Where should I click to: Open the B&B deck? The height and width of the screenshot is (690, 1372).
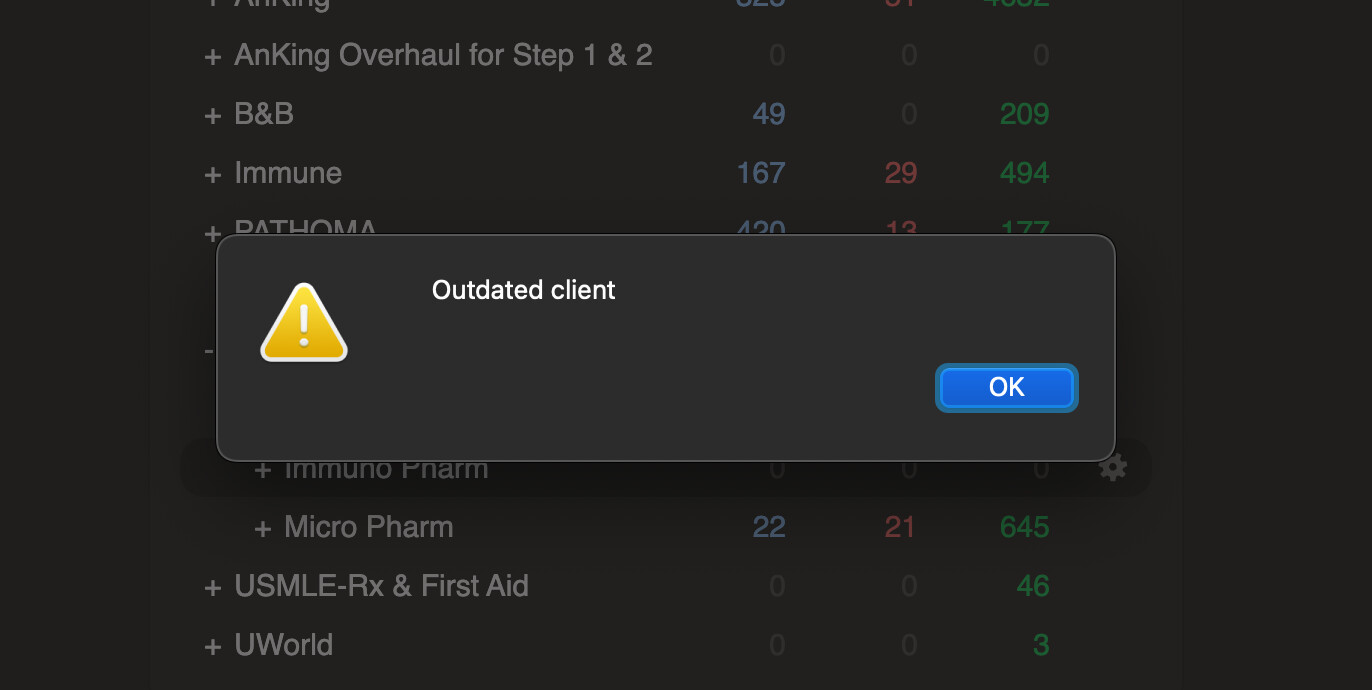coord(264,114)
